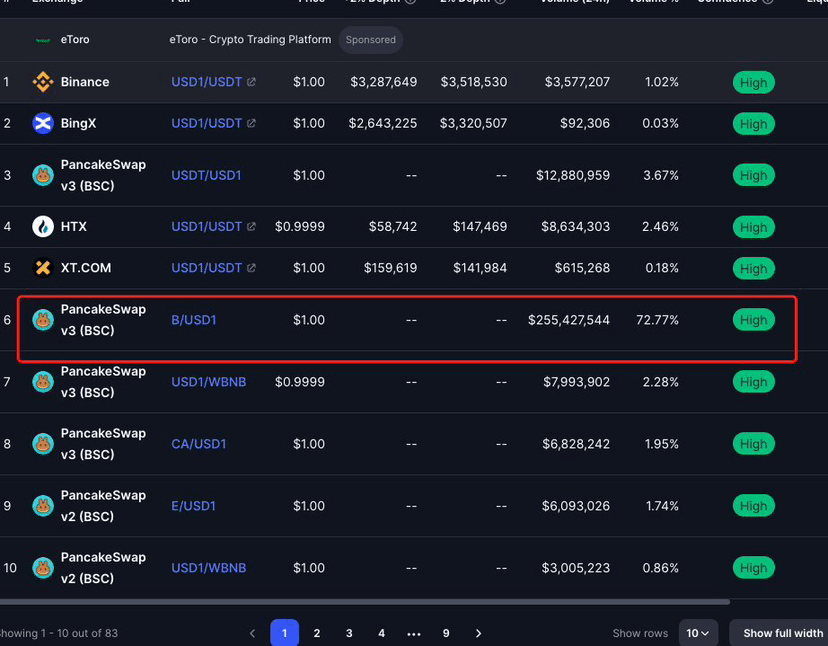
Task: Click PancakeSwap logo in the B/USD1 row
Action: tap(43, 320)
